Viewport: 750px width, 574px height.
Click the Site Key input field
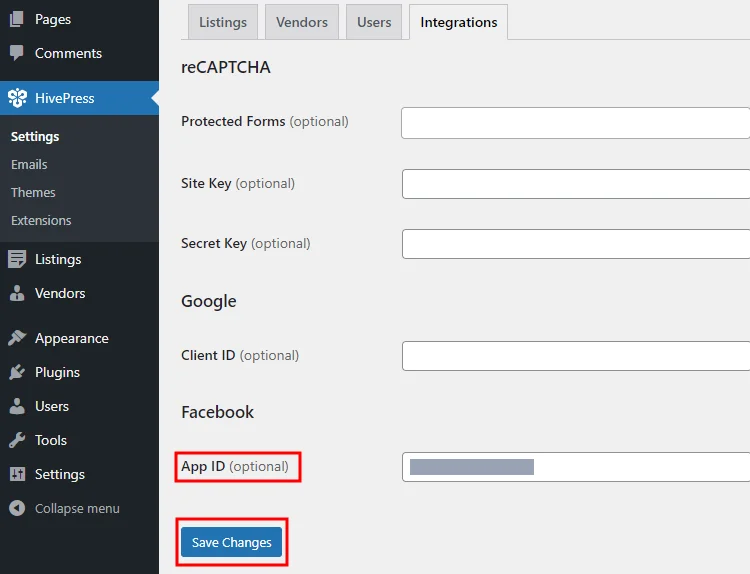coord(576,184)
